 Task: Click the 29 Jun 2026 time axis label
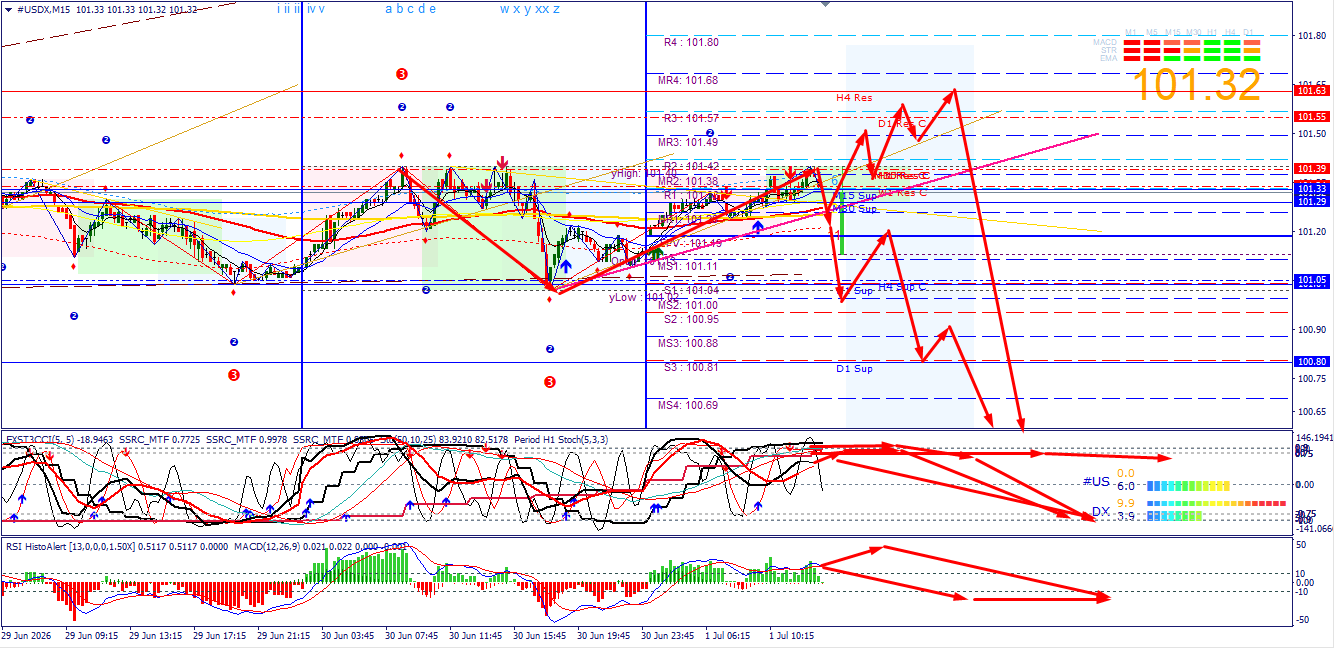tap(27, 635)
